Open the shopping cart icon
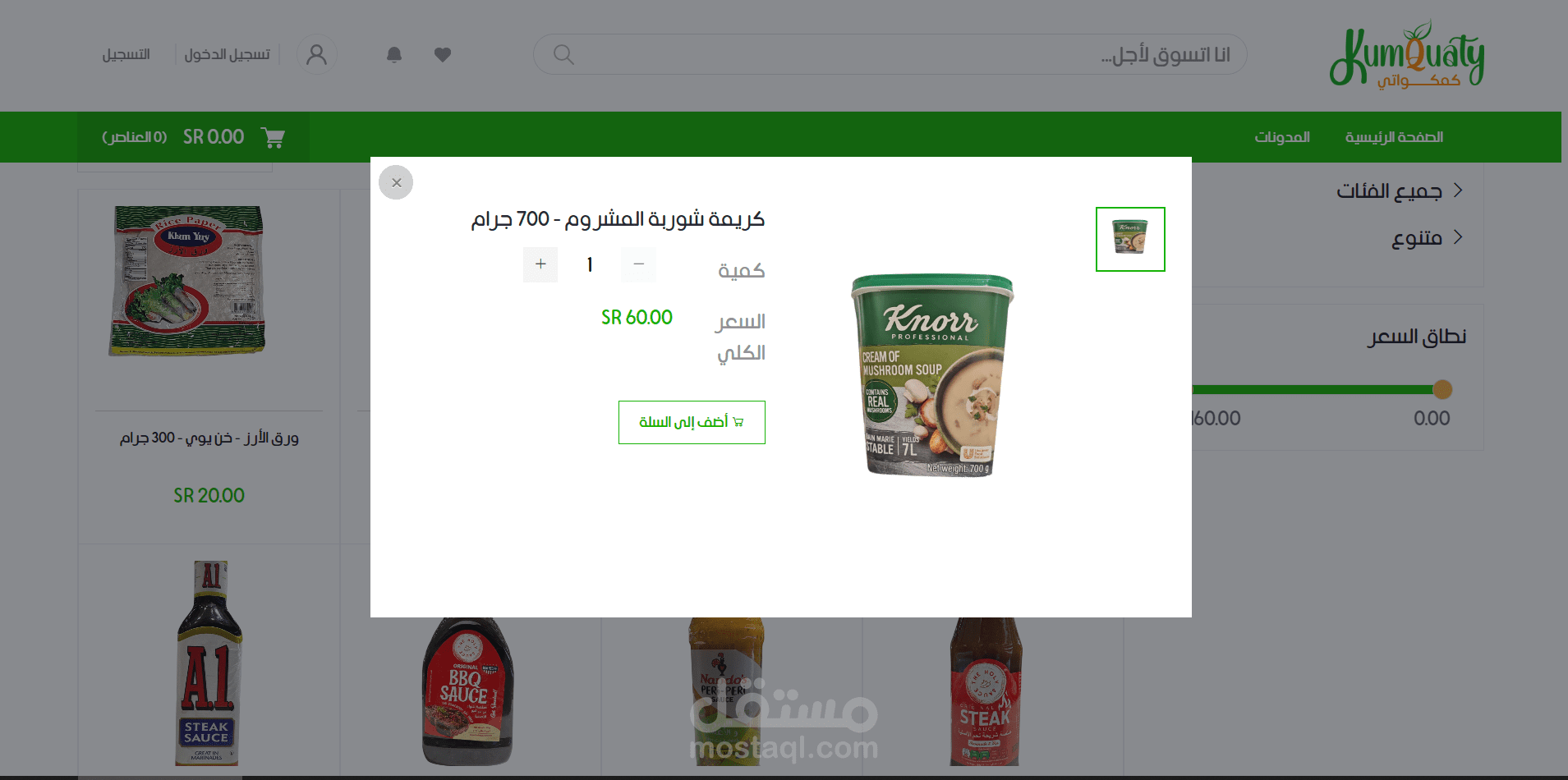Viewport: 1568px width, 780px height. tap(273, 137)
